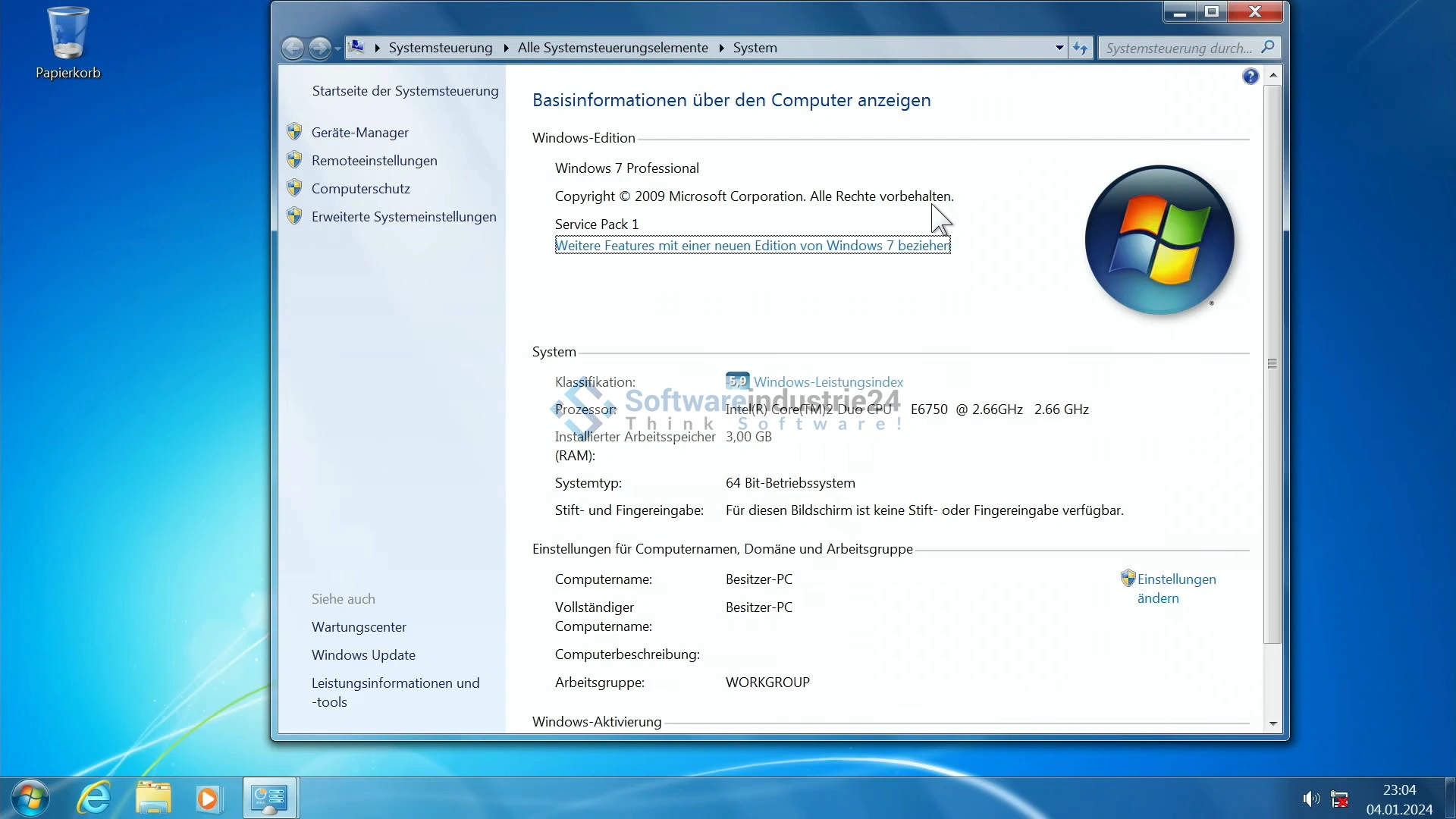The height and width of the screenshot is (819, 1456).
Task: Open Internet Explorer from taskbar
Action: pyautogui.click(x=94, y=799)
